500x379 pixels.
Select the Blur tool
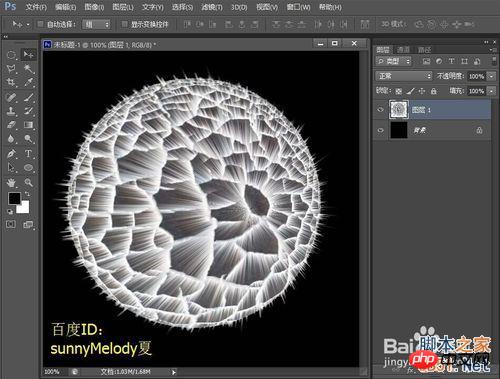[11, 139]
